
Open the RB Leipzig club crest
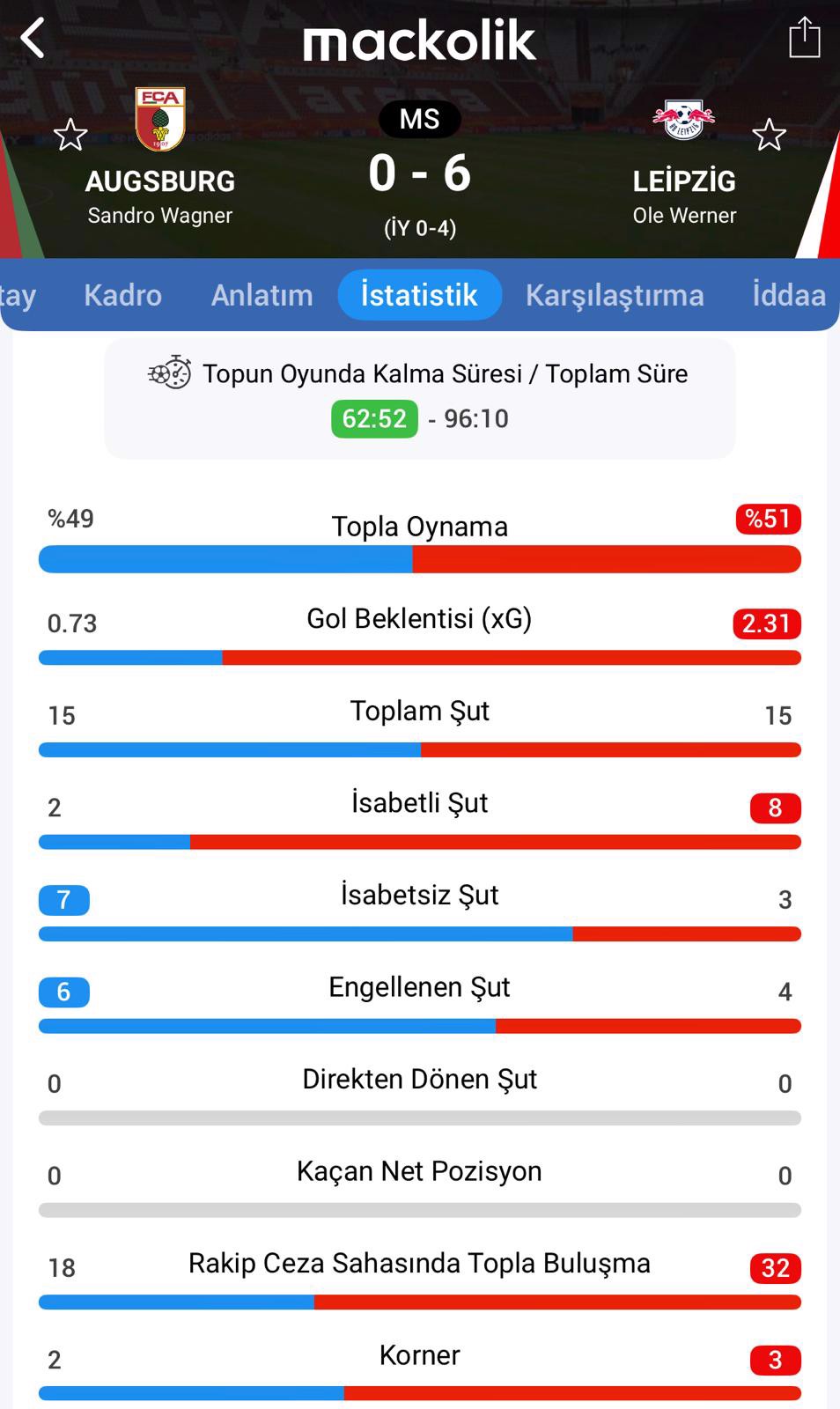coord(683,120)
